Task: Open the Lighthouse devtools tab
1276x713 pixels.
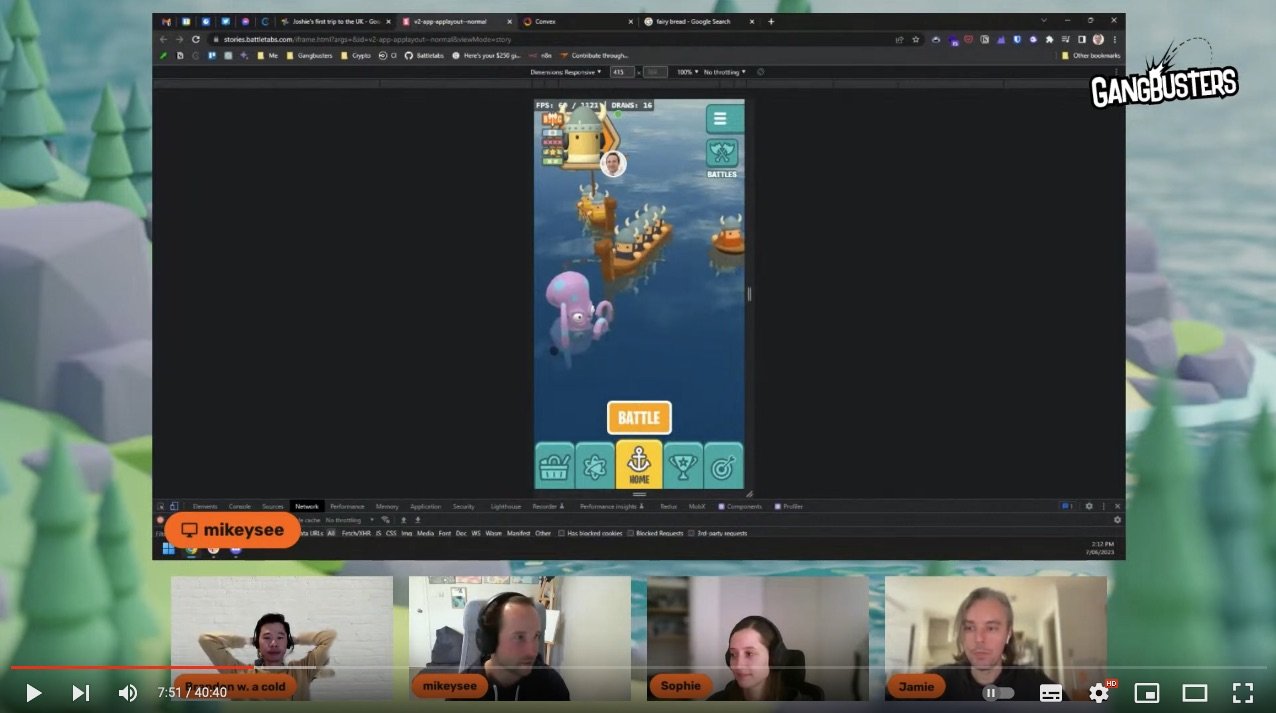Action: click(505, 506)
